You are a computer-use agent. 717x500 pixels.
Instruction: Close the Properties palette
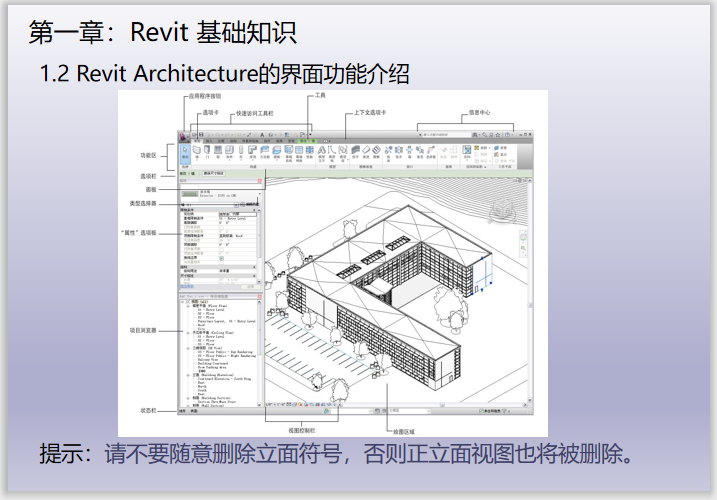click(x=260, y=180)
